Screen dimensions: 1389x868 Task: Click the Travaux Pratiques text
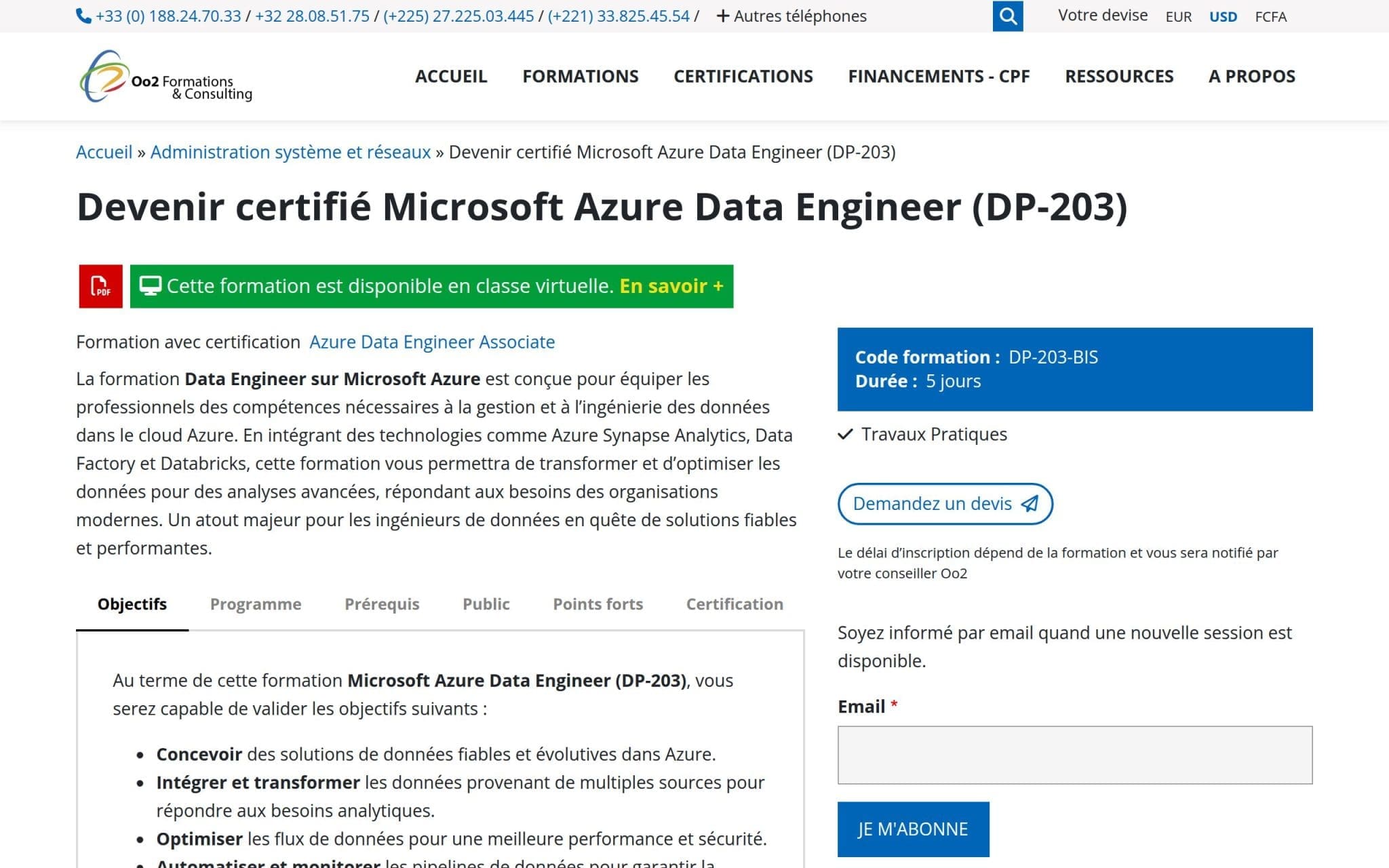(x=934, y=434)
